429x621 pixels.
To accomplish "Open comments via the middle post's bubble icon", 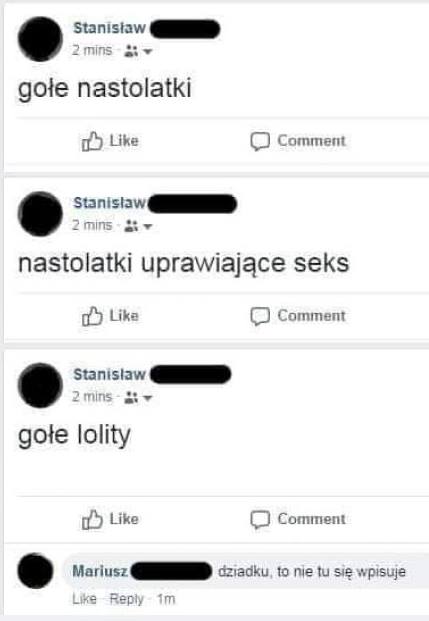I will pyautogui.click(x=260, y=316).
